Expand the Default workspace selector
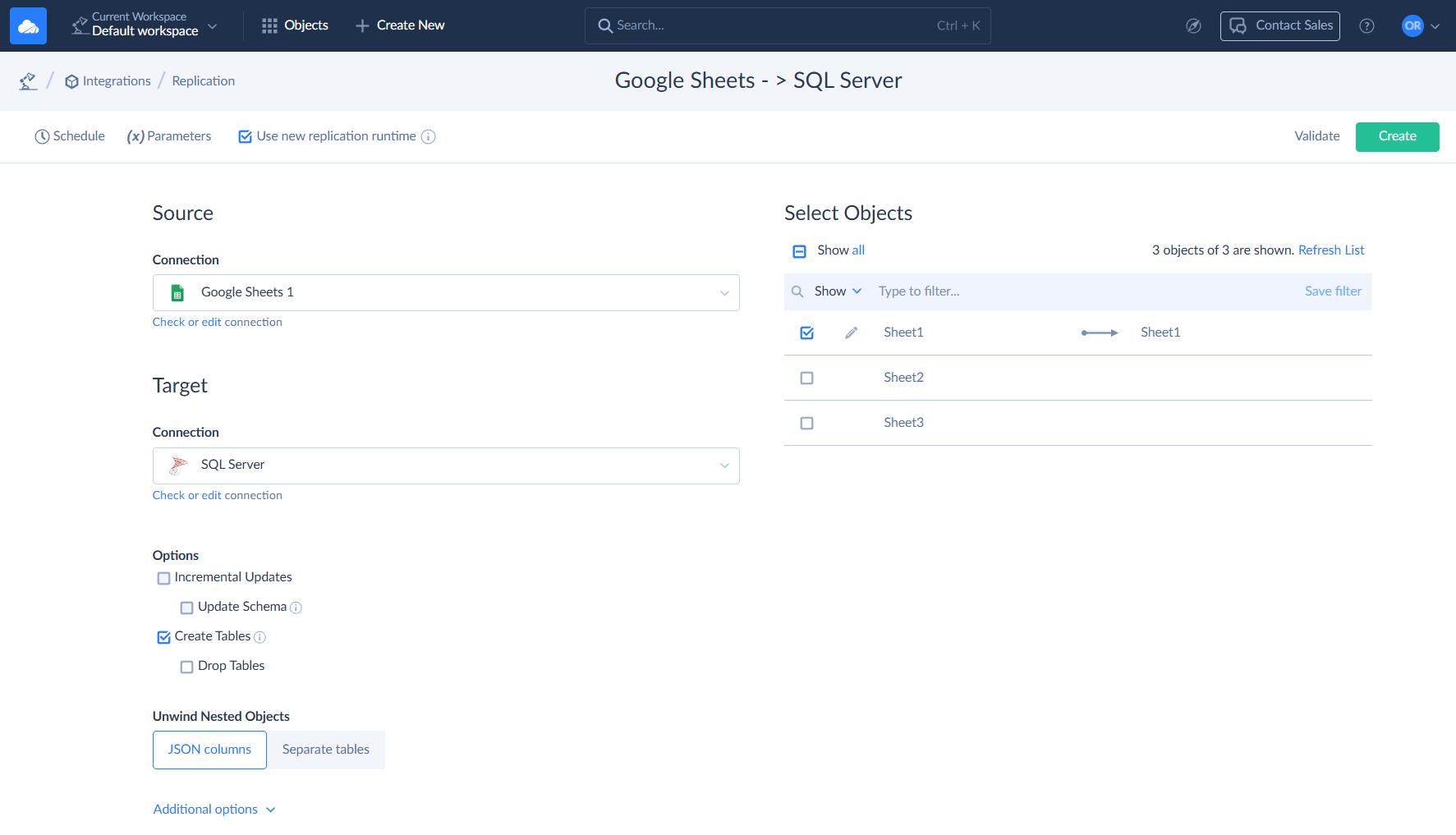The width and height of the screenshot is (1456, 835). pos(145,25)
